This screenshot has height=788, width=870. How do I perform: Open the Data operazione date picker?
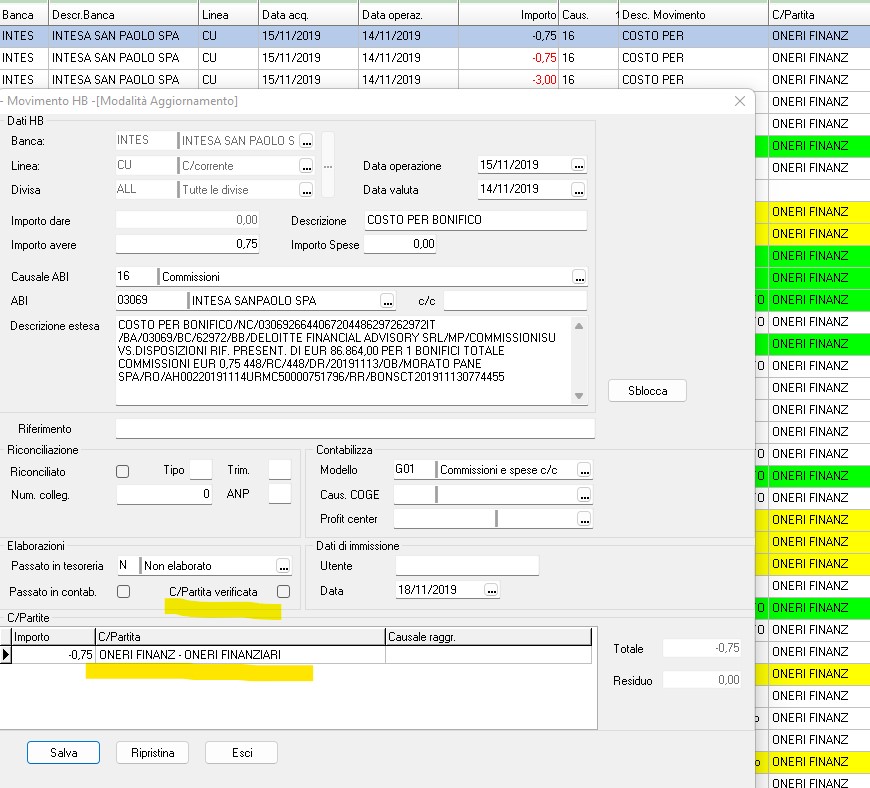click(578, 165)
